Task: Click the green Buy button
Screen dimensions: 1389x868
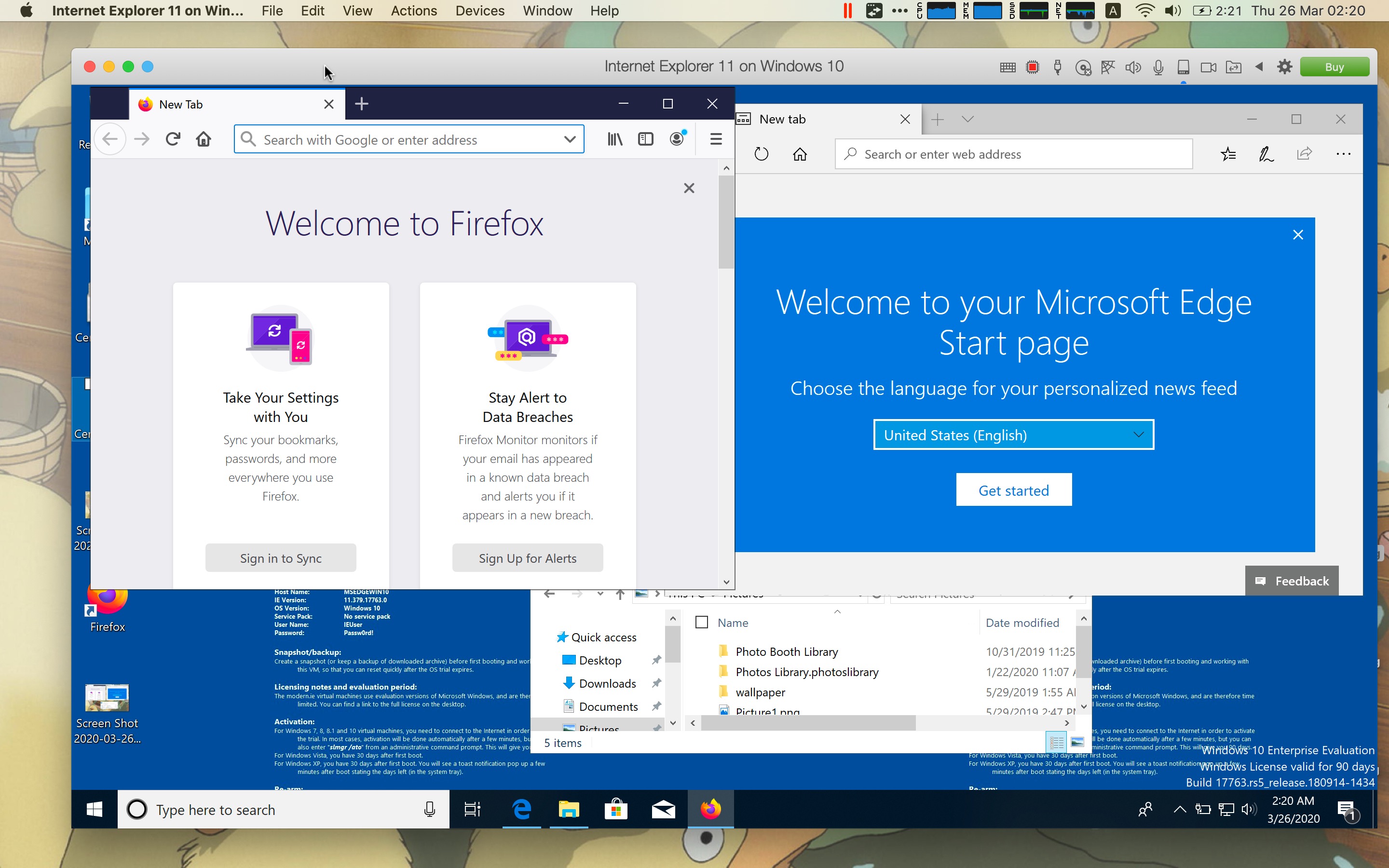Action: pos(1335,67)
